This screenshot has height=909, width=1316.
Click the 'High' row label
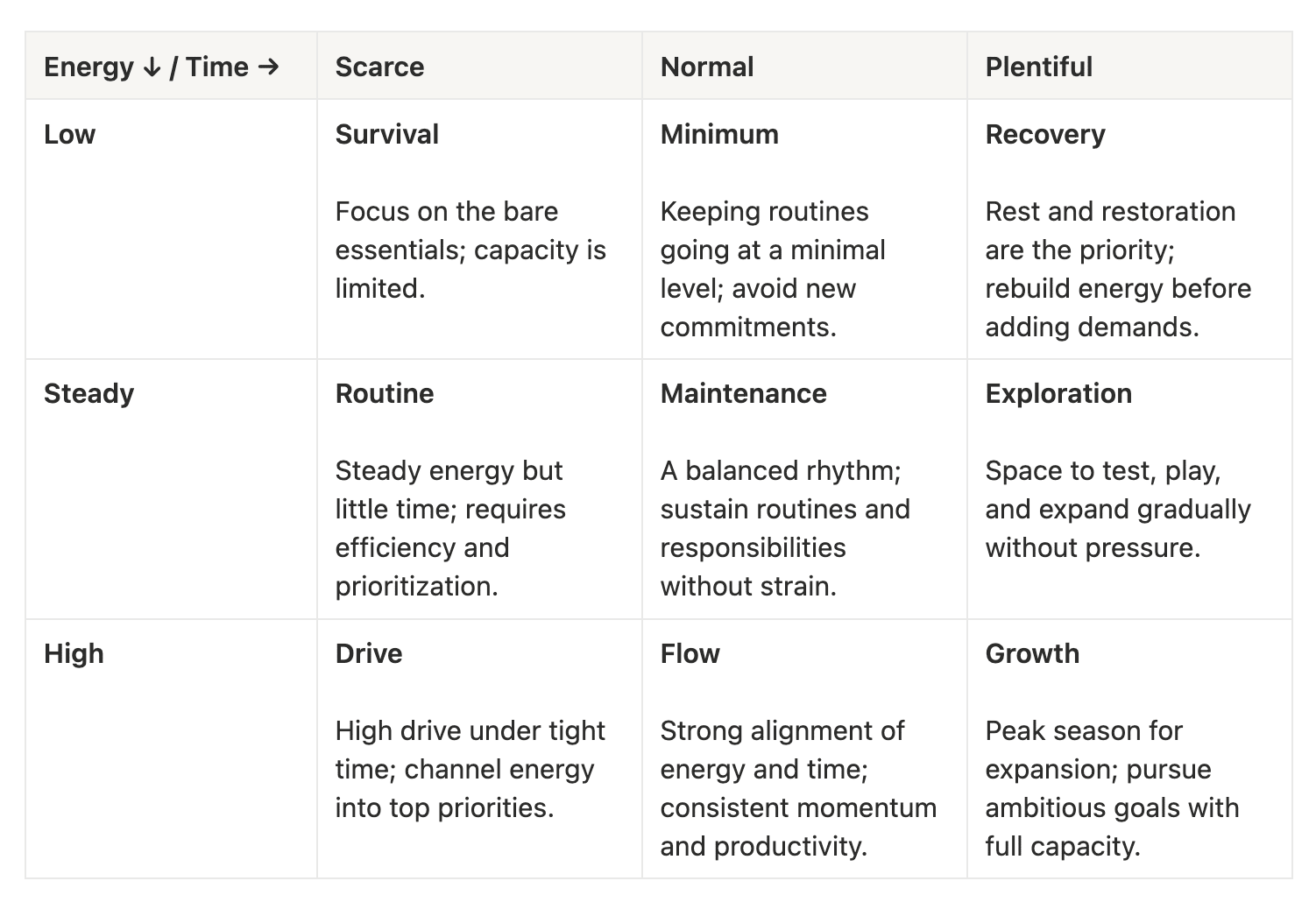[74, 653]
